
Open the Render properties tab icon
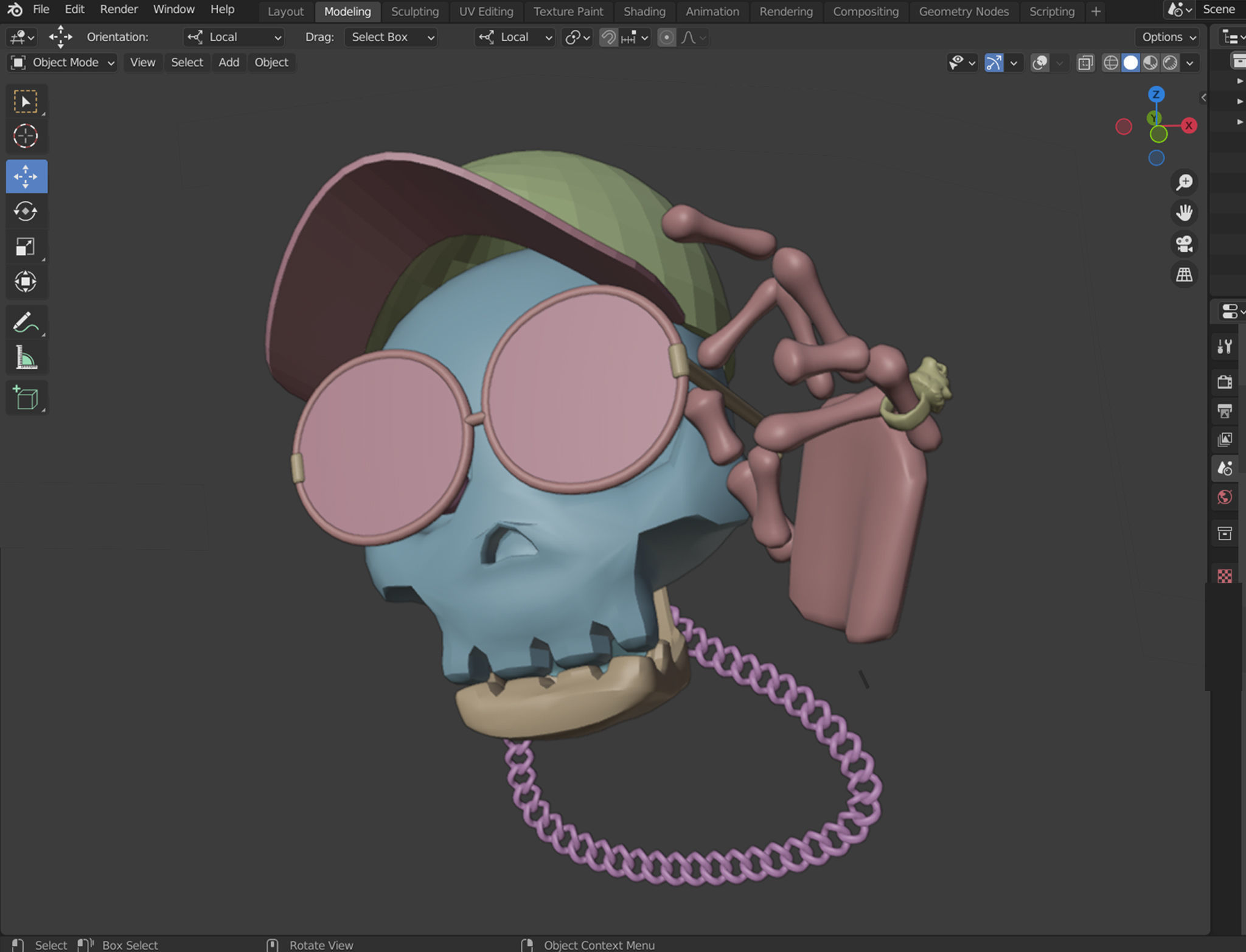(x=1225, y=381)
